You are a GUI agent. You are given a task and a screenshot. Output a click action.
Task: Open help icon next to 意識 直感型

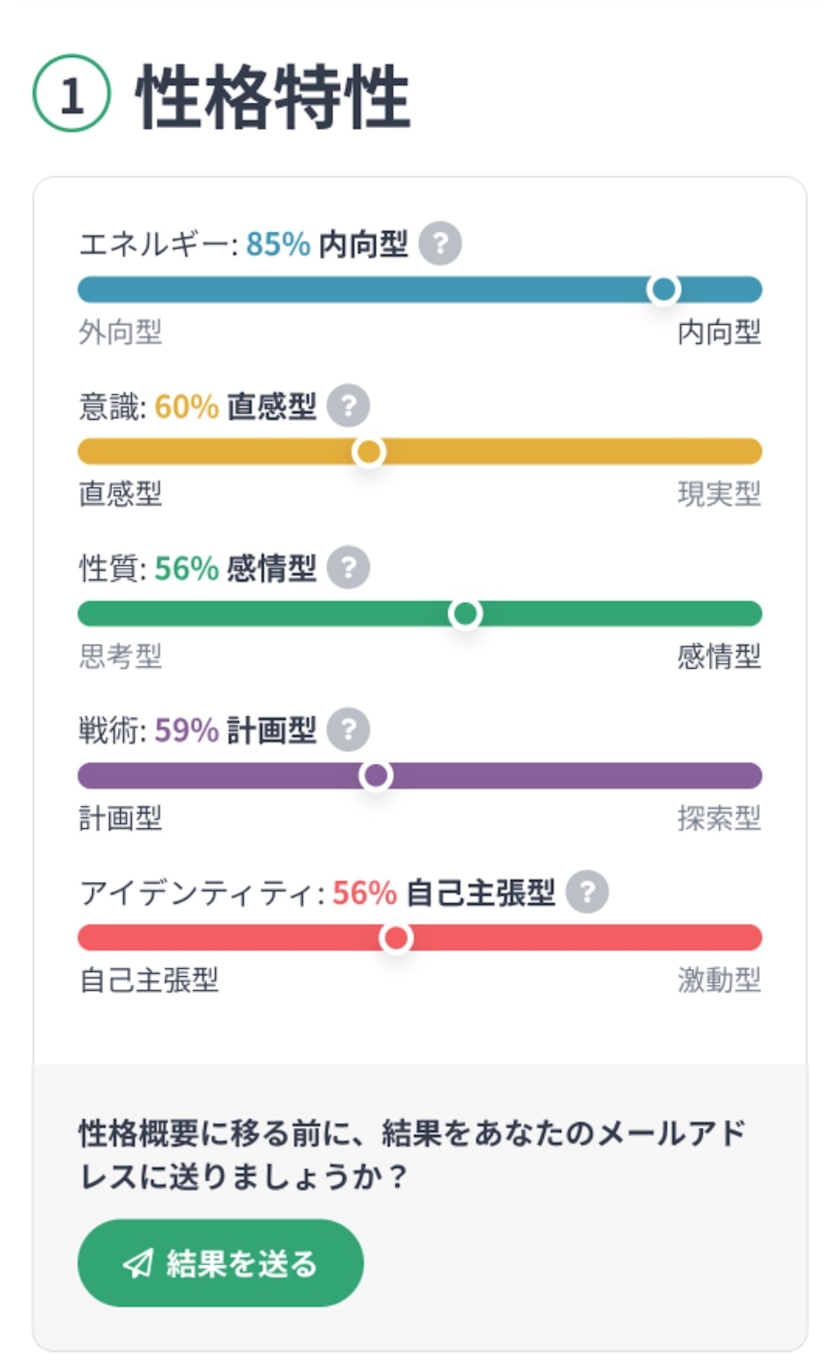click(348, 406)
